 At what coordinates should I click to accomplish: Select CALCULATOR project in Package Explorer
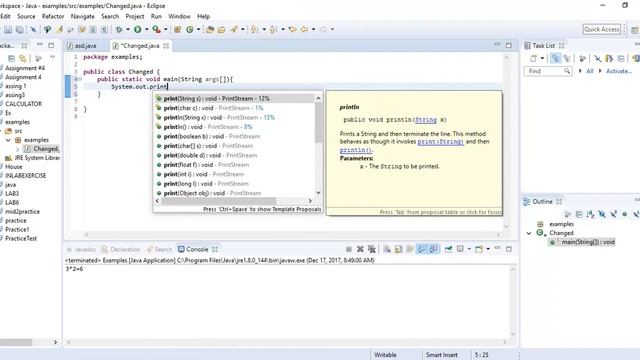23,104
